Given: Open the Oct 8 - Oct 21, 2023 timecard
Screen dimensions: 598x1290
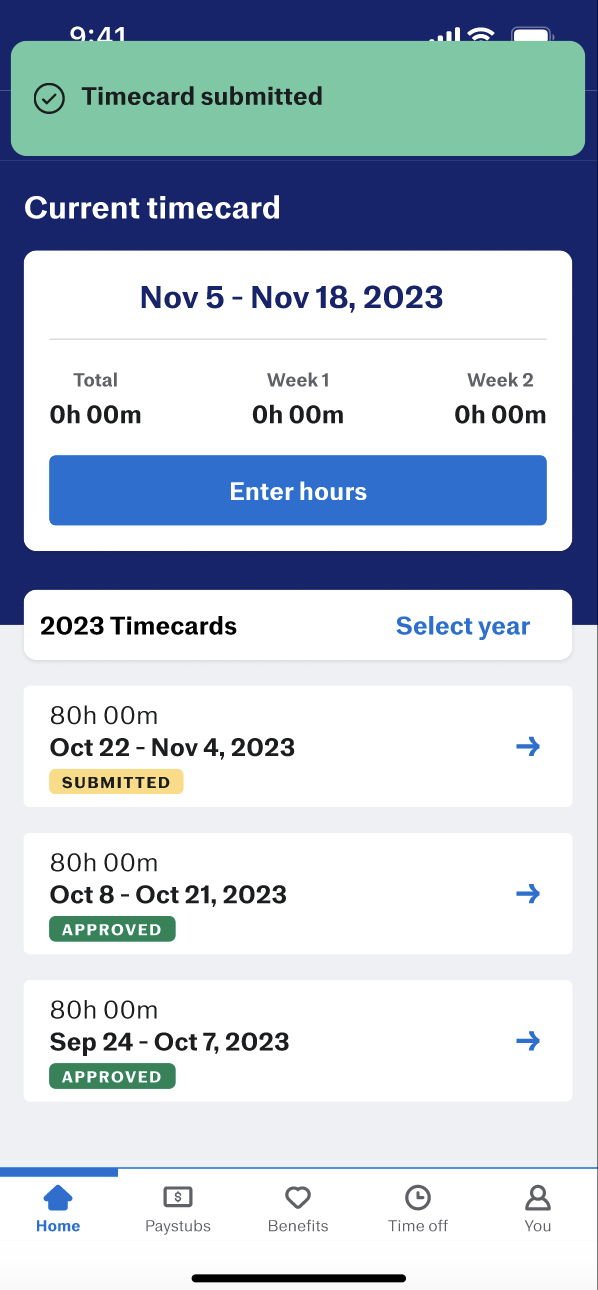Looking at the screenshot, I should (298, 893).
